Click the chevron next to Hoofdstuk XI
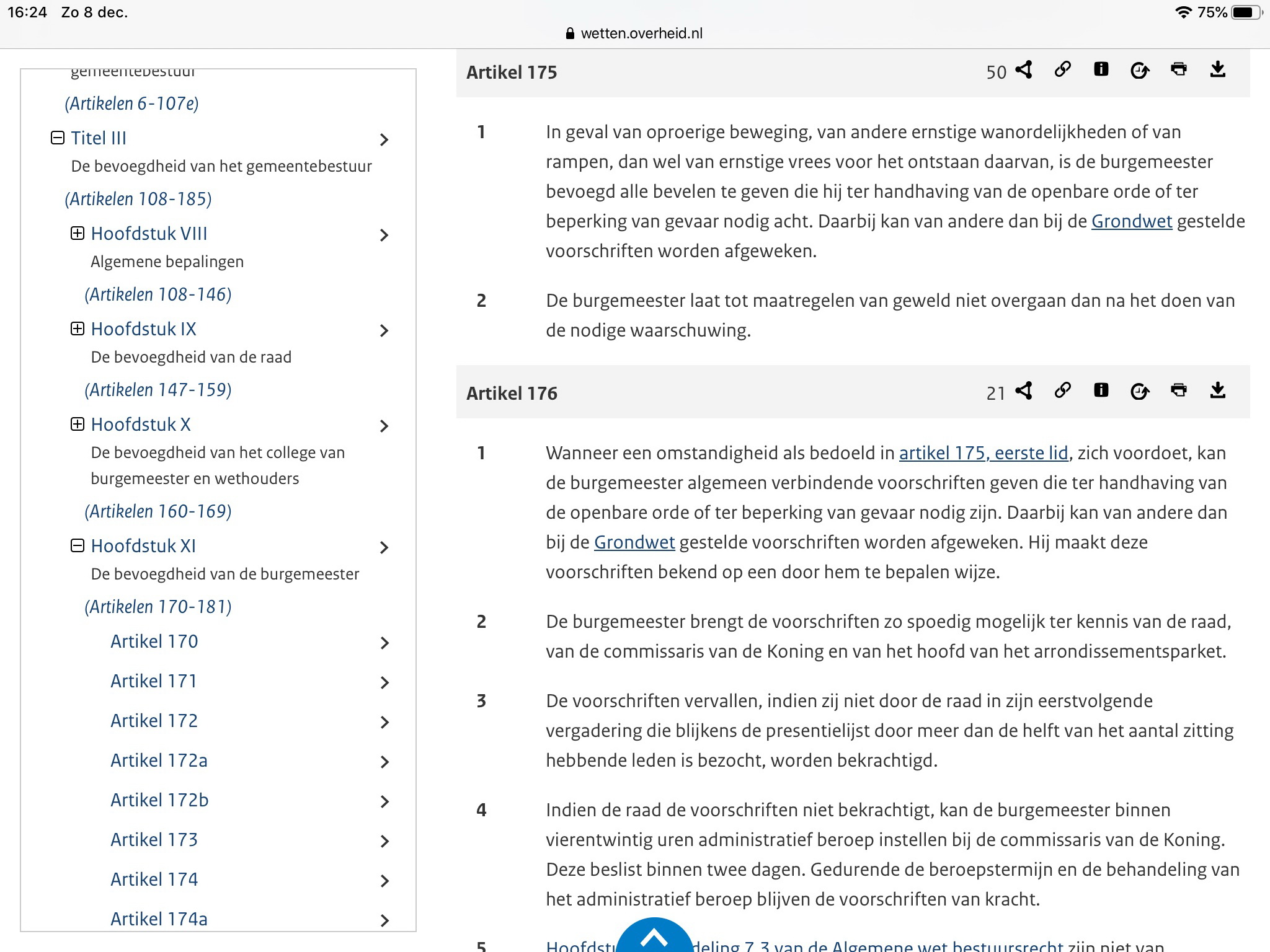 point(384,547)
